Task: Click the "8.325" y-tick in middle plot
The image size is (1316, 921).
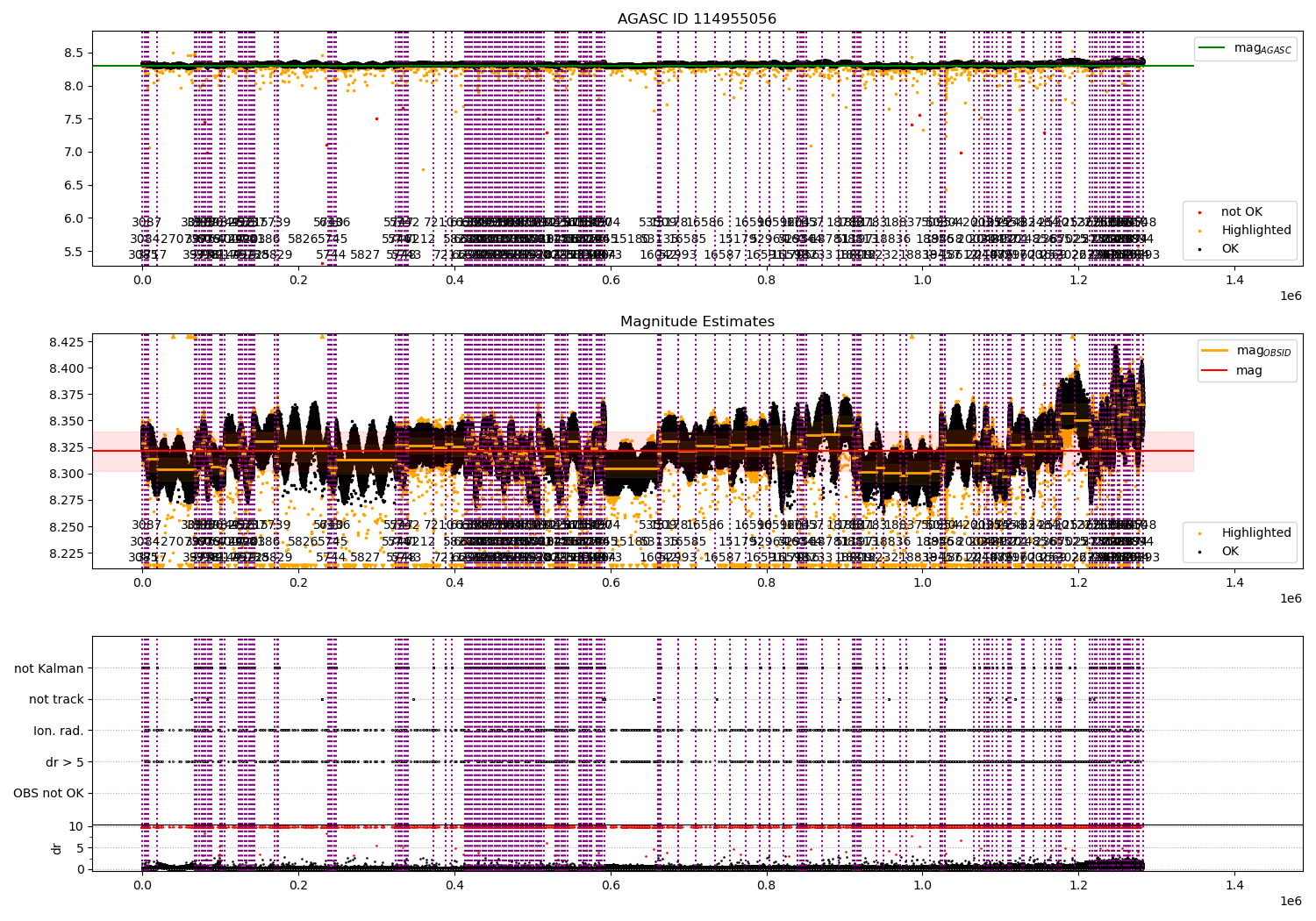Action: [x=68, y=447]
